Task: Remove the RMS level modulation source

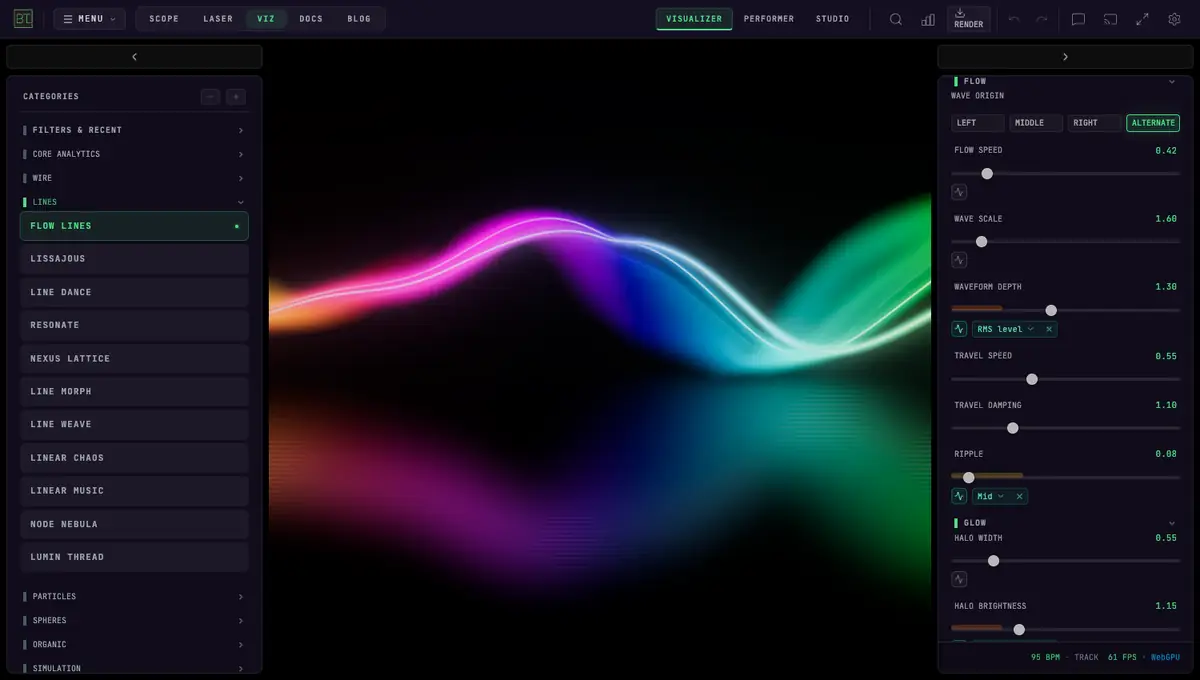Action: click(x=1049, y=329)
